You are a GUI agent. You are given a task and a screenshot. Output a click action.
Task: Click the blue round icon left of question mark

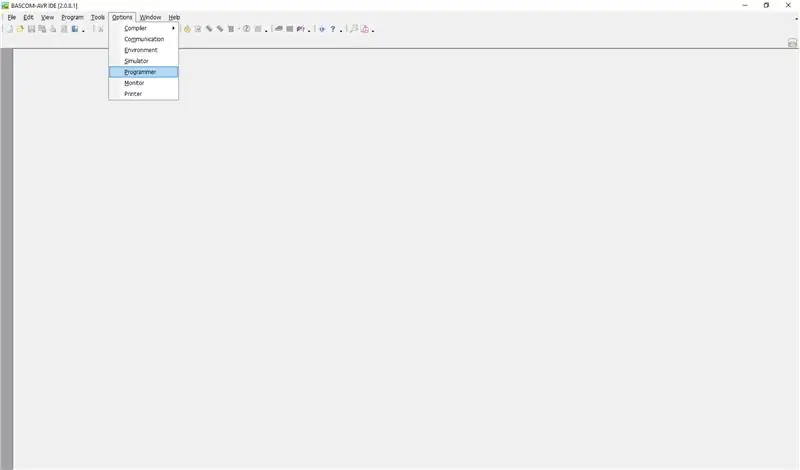click(x=322, y=29)
